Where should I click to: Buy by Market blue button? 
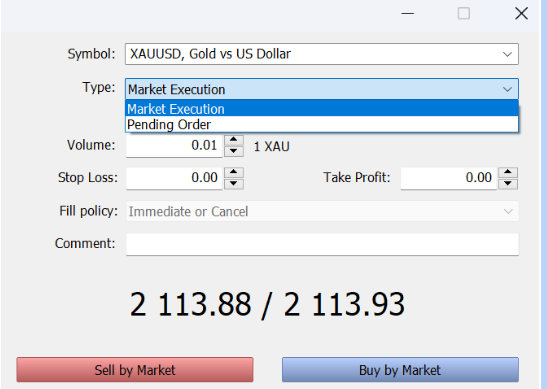[400, 369]
